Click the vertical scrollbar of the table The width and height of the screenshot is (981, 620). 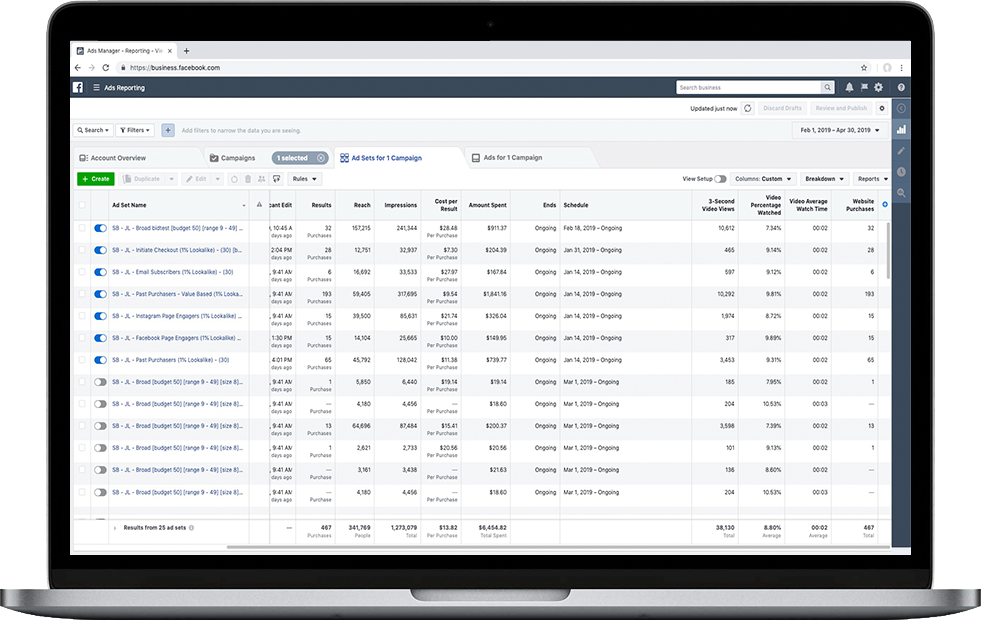tap(888, 250)
